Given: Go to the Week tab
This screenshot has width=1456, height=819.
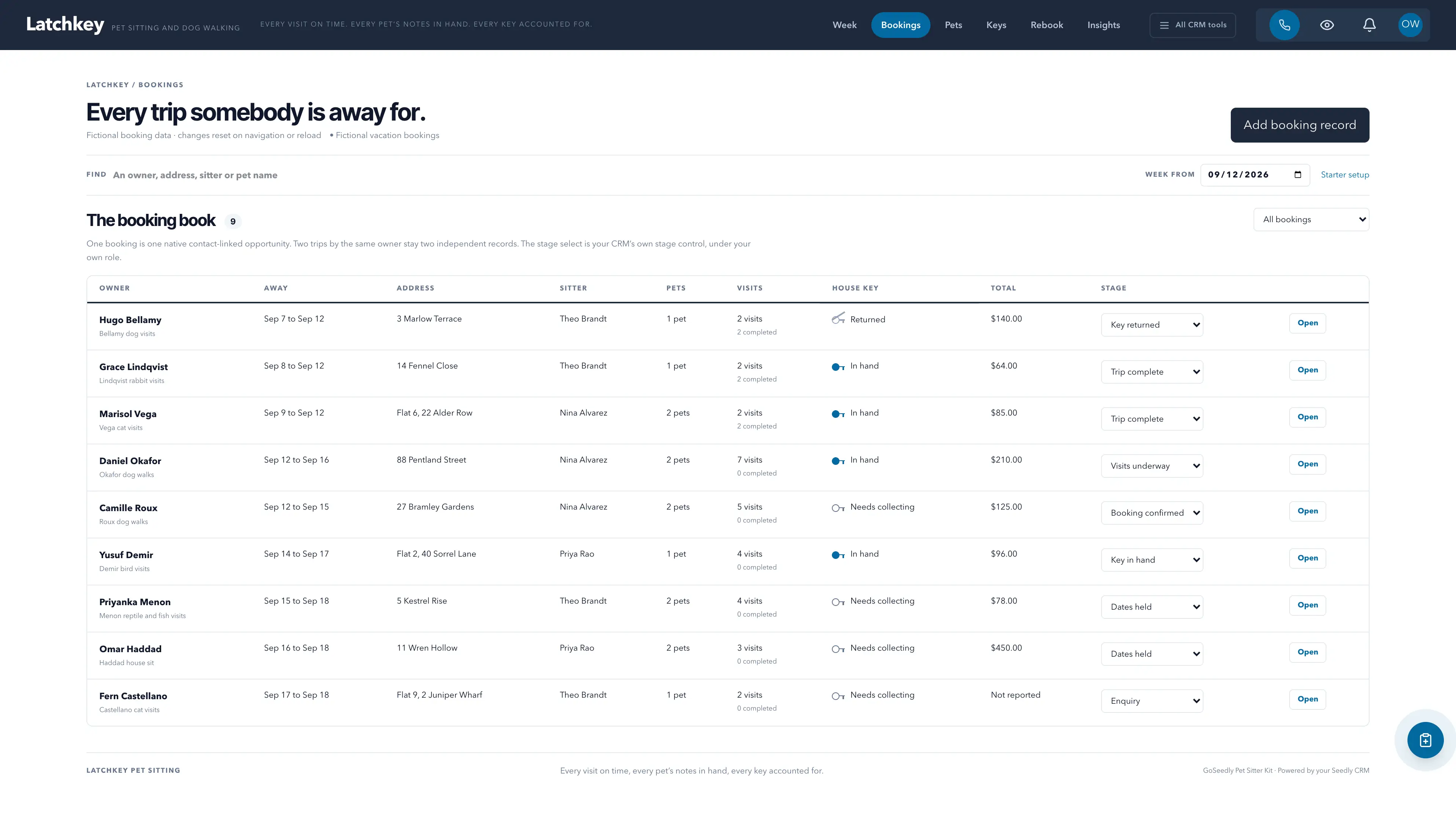Looking at the screenshot, I should [844, 25].
